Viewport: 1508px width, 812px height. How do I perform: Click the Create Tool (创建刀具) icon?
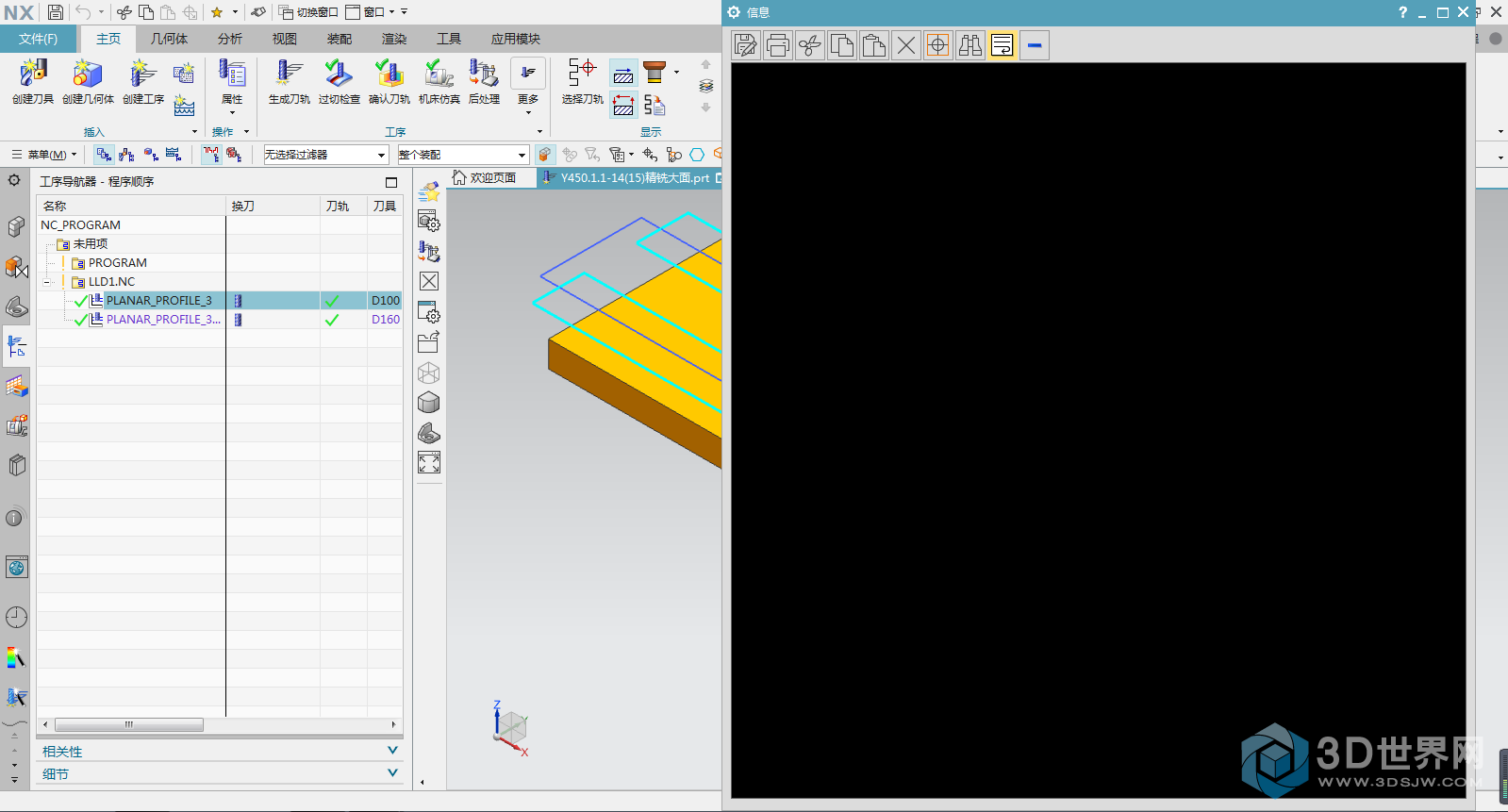point(33,75)
